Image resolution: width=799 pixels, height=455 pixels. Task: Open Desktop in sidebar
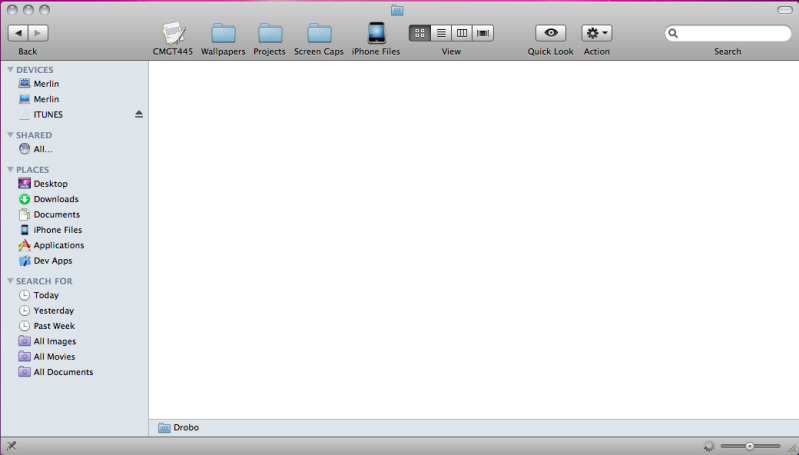tap(74, 183)
